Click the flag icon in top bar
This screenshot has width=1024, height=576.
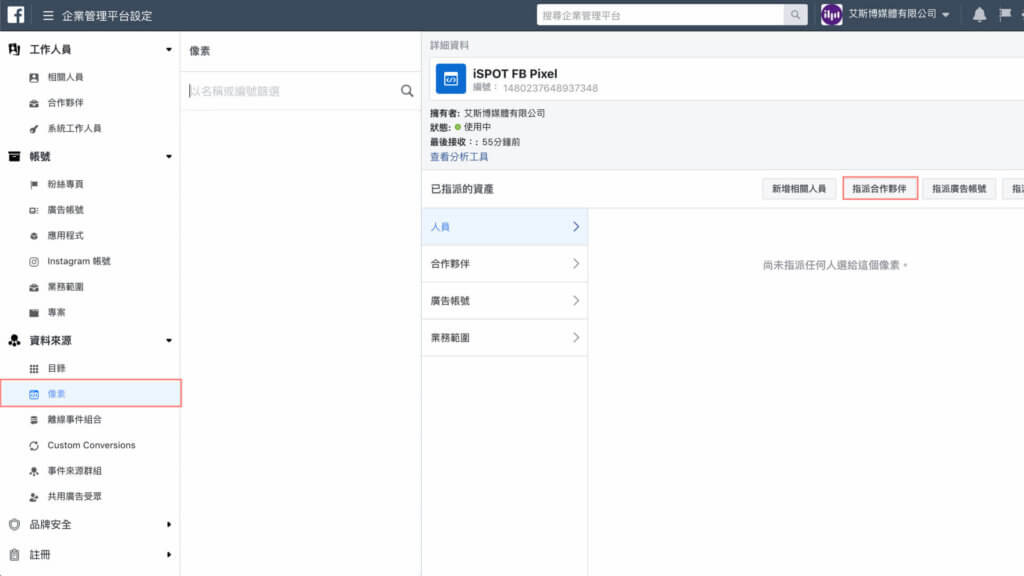point(1005,14)
